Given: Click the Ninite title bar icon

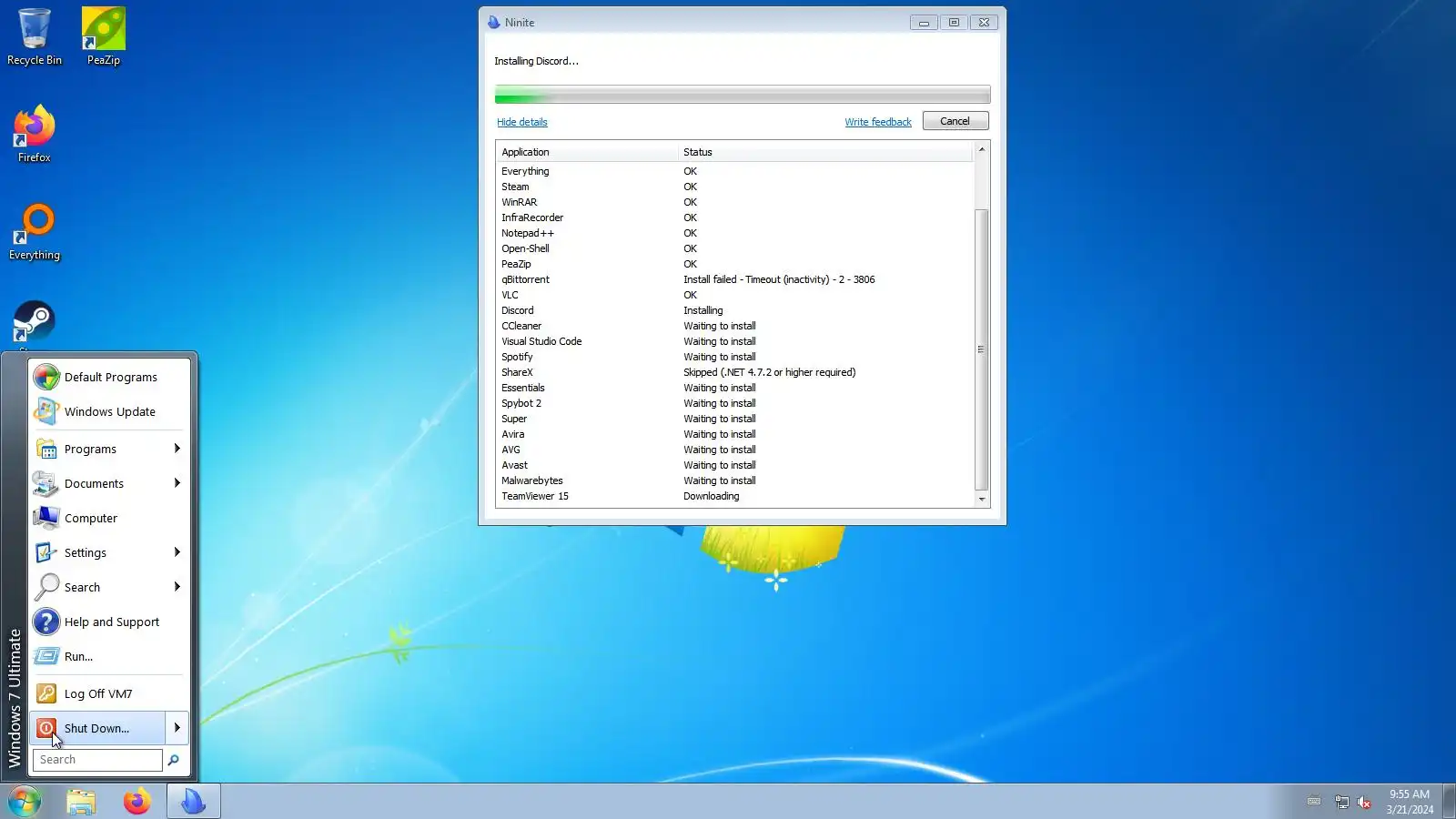Looking at the screenshot, I should [494, 23].
